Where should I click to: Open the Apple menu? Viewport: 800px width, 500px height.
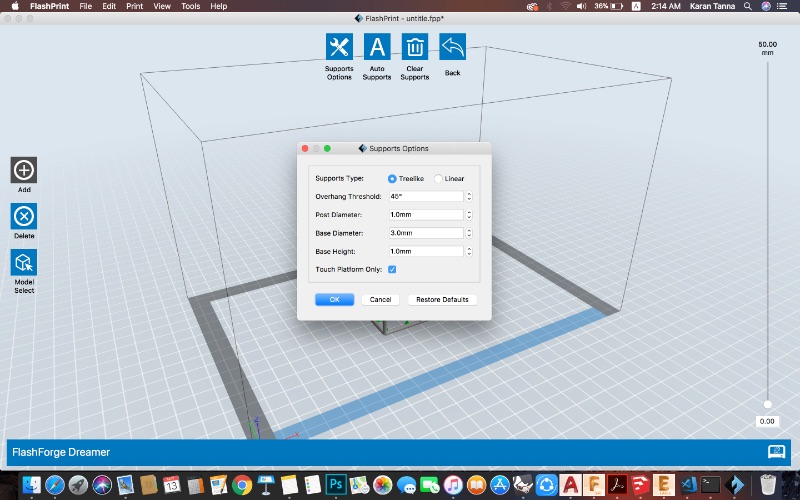click(x=15, y=6)
